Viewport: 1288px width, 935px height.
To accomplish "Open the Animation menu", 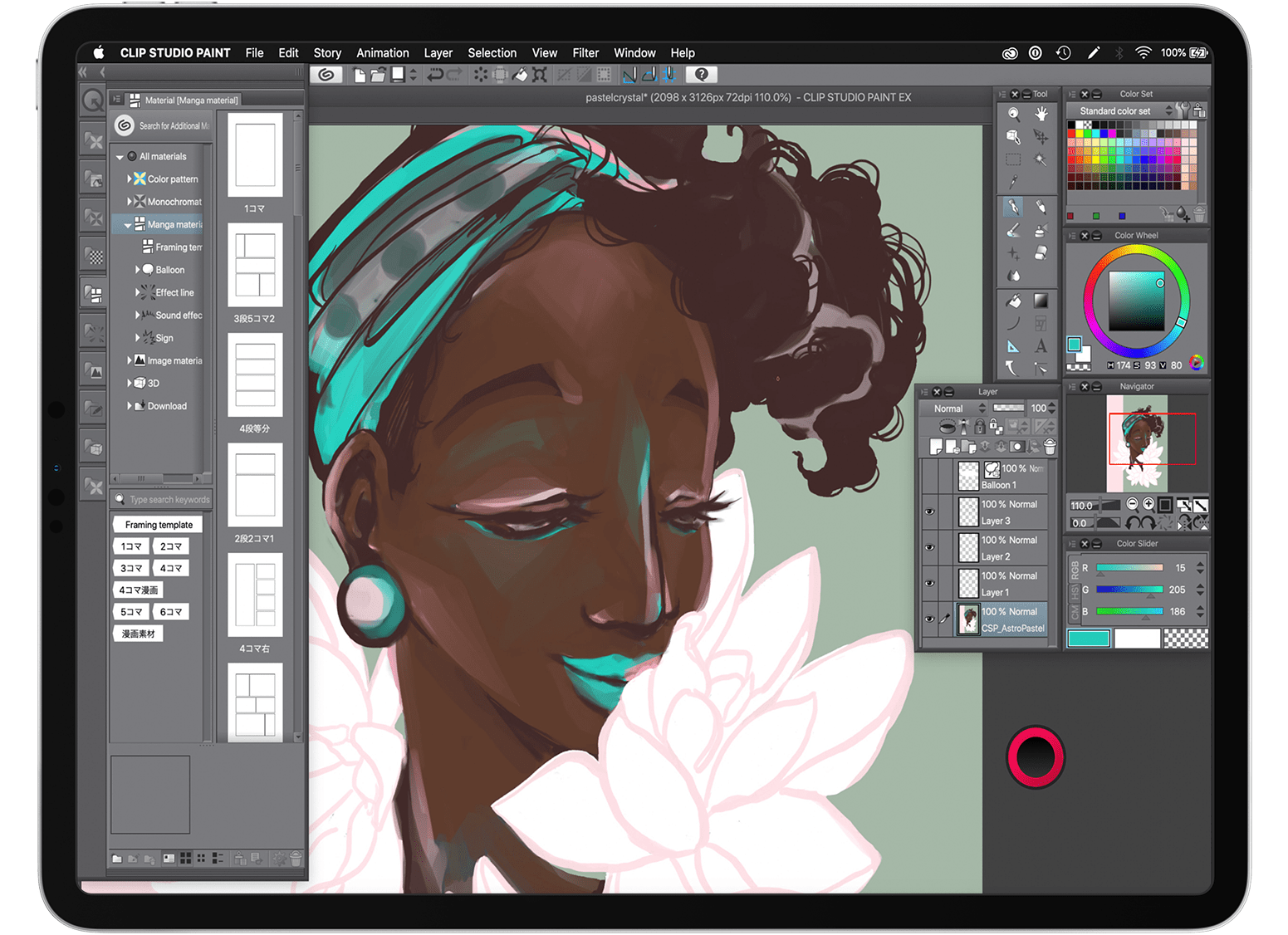I will [383, 52].
